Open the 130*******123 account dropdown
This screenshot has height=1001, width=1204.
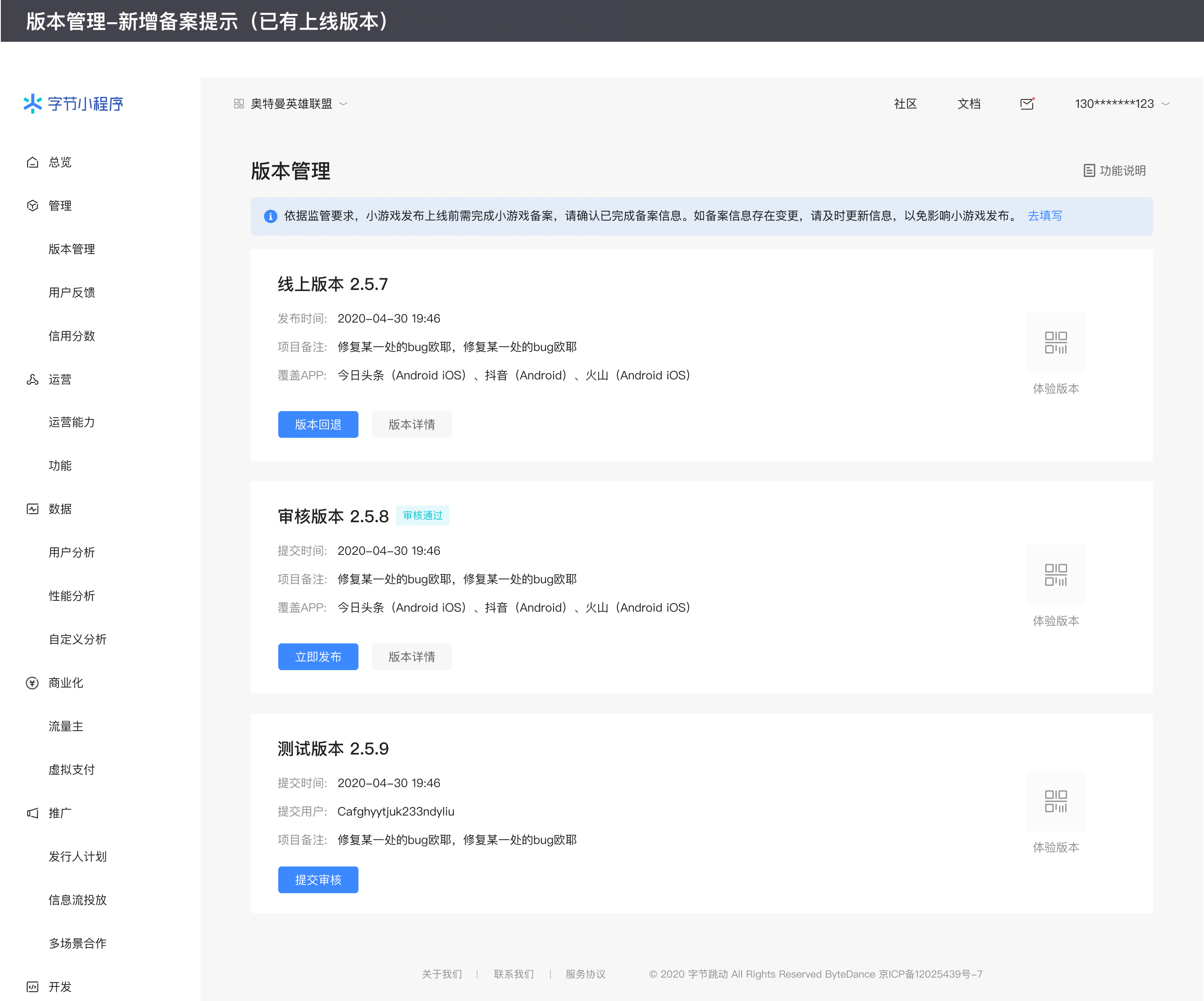tap(1165, 104)
